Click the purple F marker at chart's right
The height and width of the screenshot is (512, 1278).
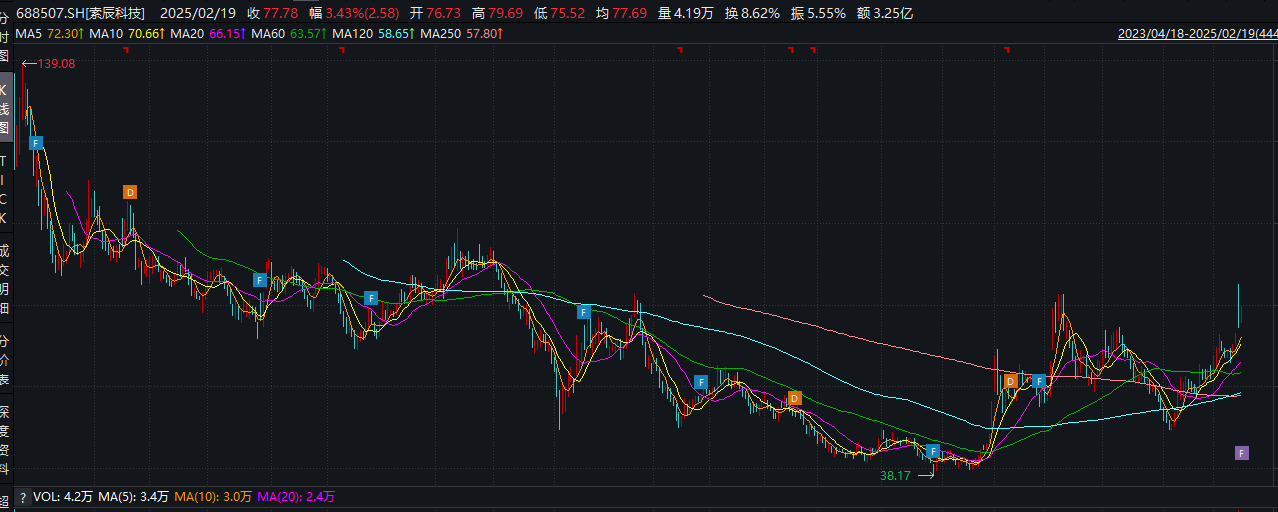[1241, 453]
